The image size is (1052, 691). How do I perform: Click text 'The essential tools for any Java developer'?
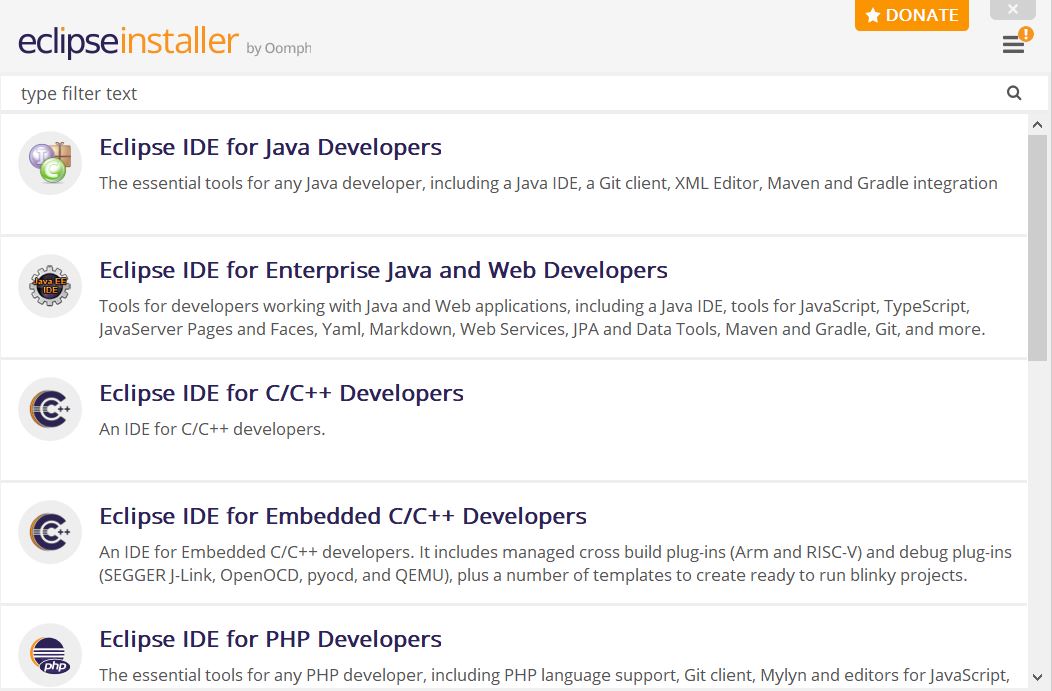(262, 183)
